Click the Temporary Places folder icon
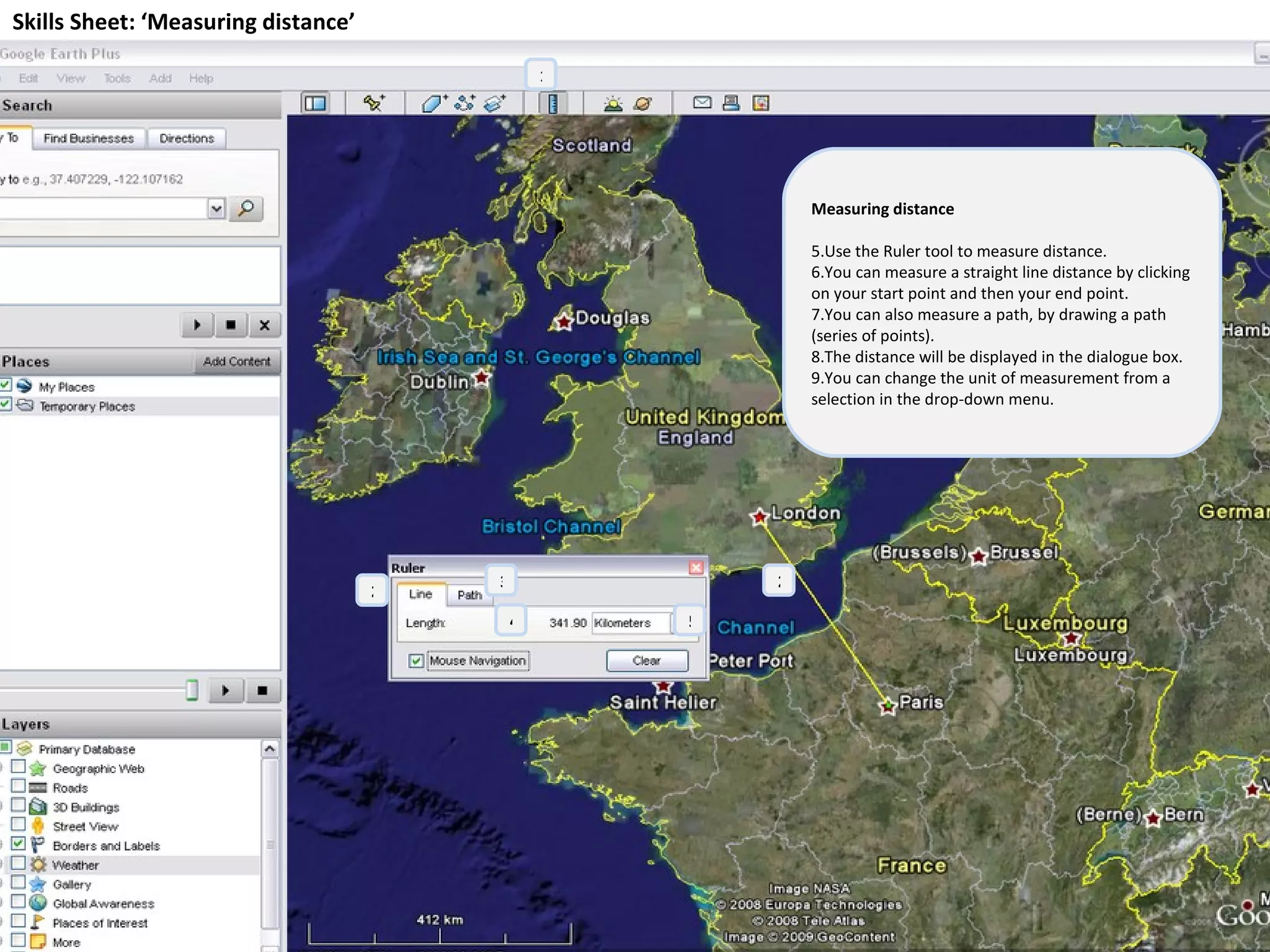This screenshot has width=1270, height=952. coord(25,406)
